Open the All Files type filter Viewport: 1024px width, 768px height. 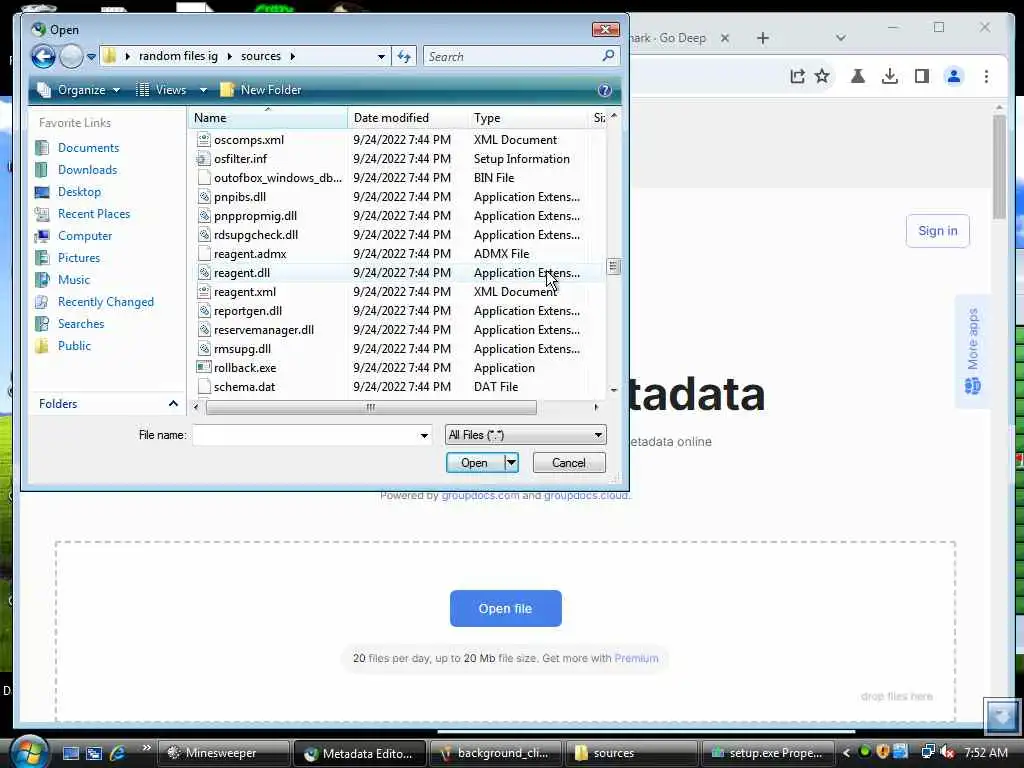coord(526,435)
